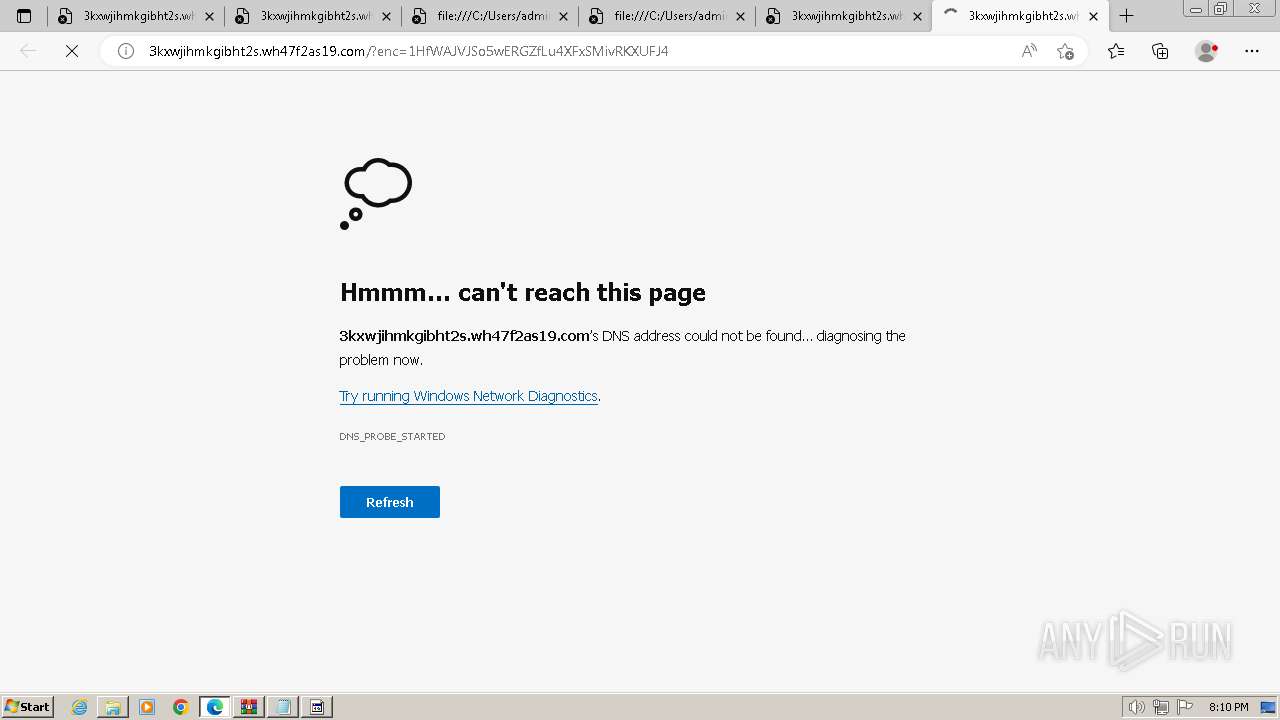
Task: Switch to the third file:///C:/Users tab
Action: 490,16
